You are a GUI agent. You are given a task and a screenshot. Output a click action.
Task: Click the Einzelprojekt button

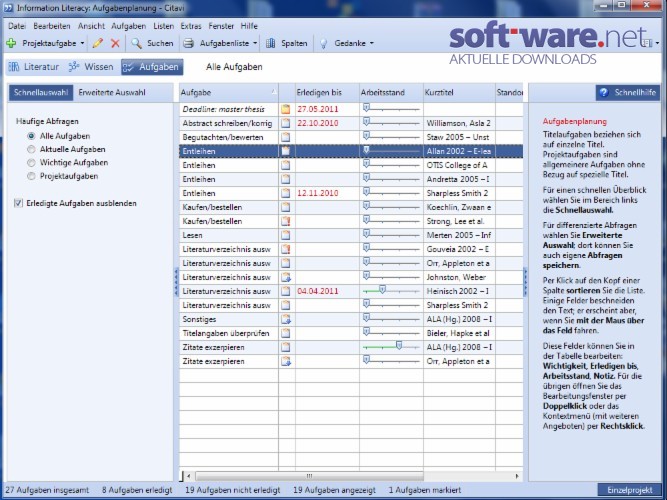pos(630,490)
